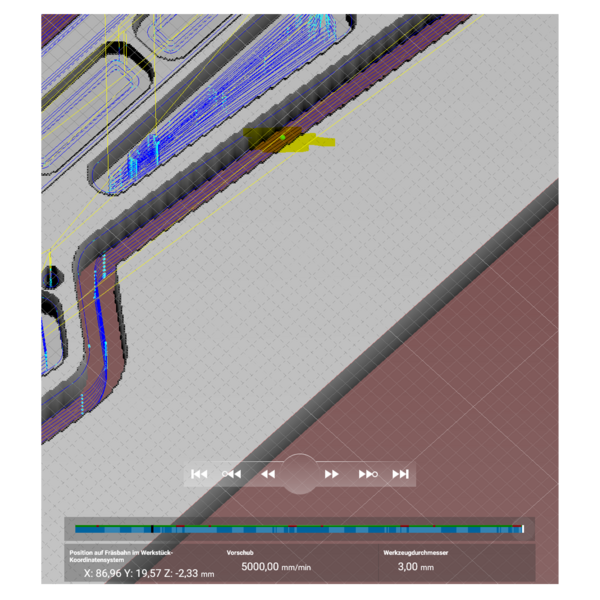Click the black marker on the timeline
This screenshot has width=600, height=600.
[x=152, y=529]
